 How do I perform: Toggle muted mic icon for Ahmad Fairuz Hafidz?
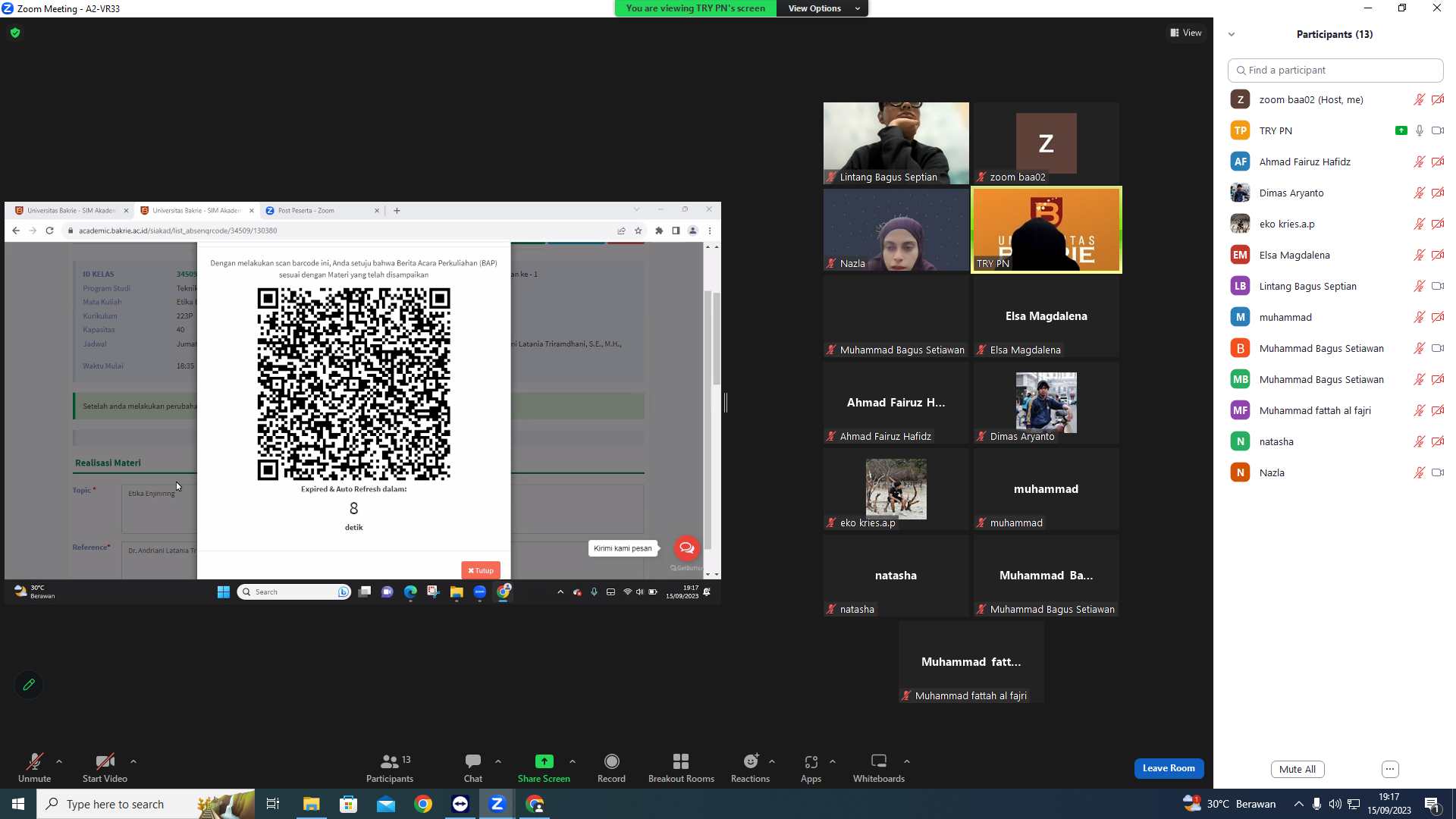click(1420, 162)
